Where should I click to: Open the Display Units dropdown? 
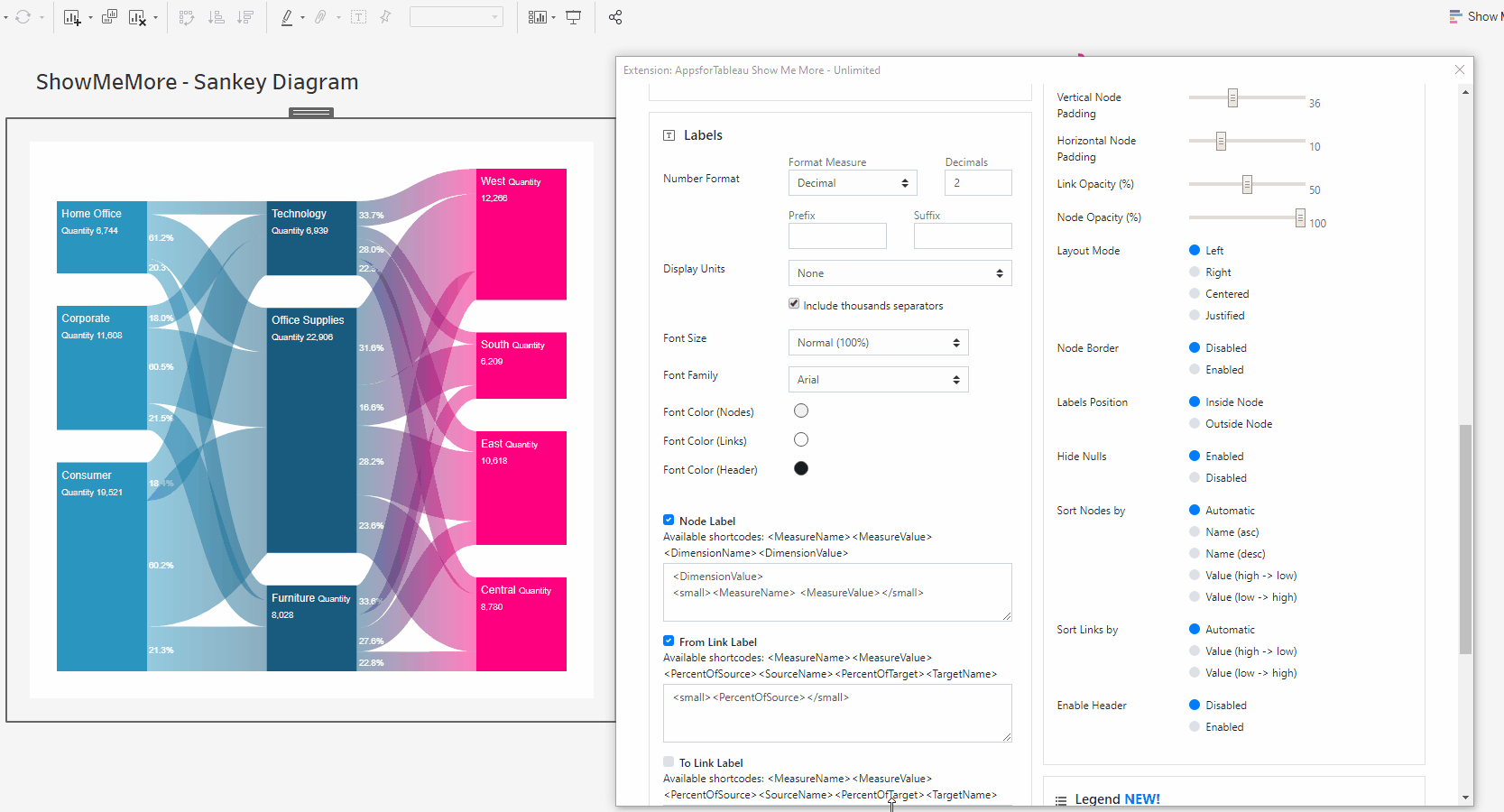coord(900,273)
